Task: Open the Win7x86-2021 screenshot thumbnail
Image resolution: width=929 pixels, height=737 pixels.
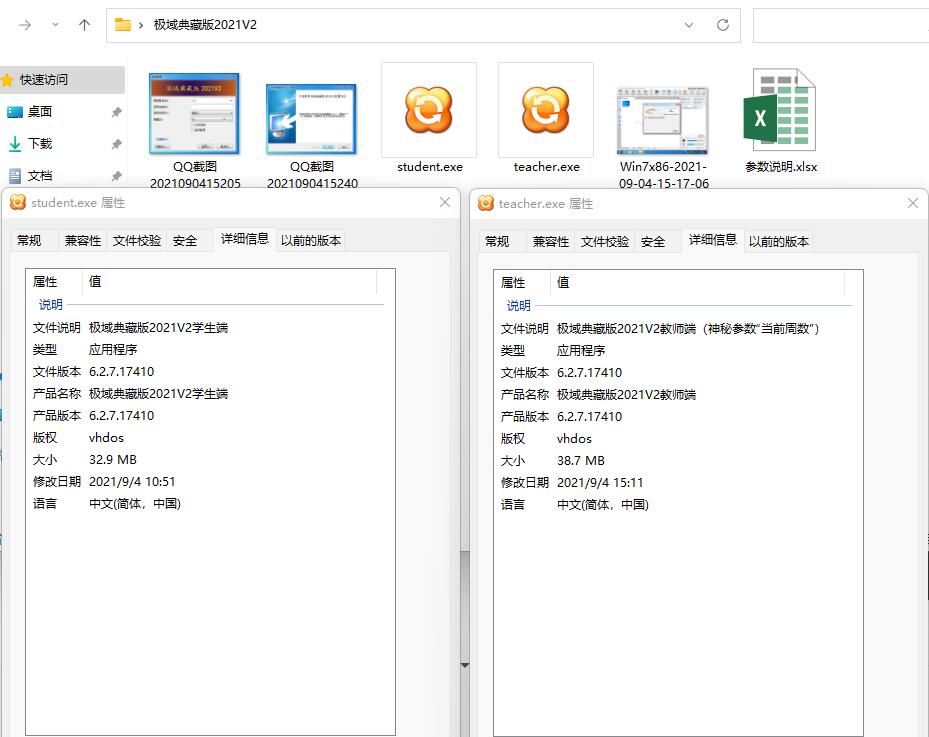Action: click(x=663, y=110)
